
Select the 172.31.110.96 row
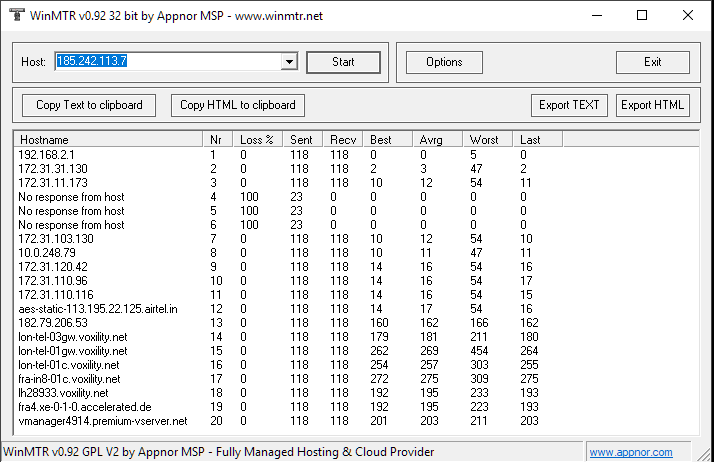pos(289,281)
